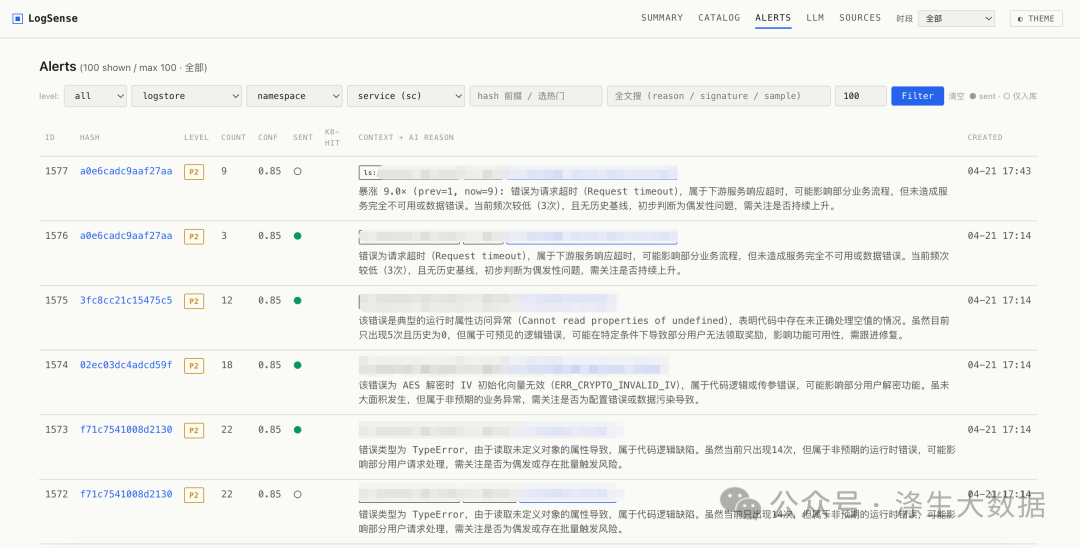This screenshot has height=548, width=1080.
Task: Open the namespace dropdown
Action: [x=294, y=96]
